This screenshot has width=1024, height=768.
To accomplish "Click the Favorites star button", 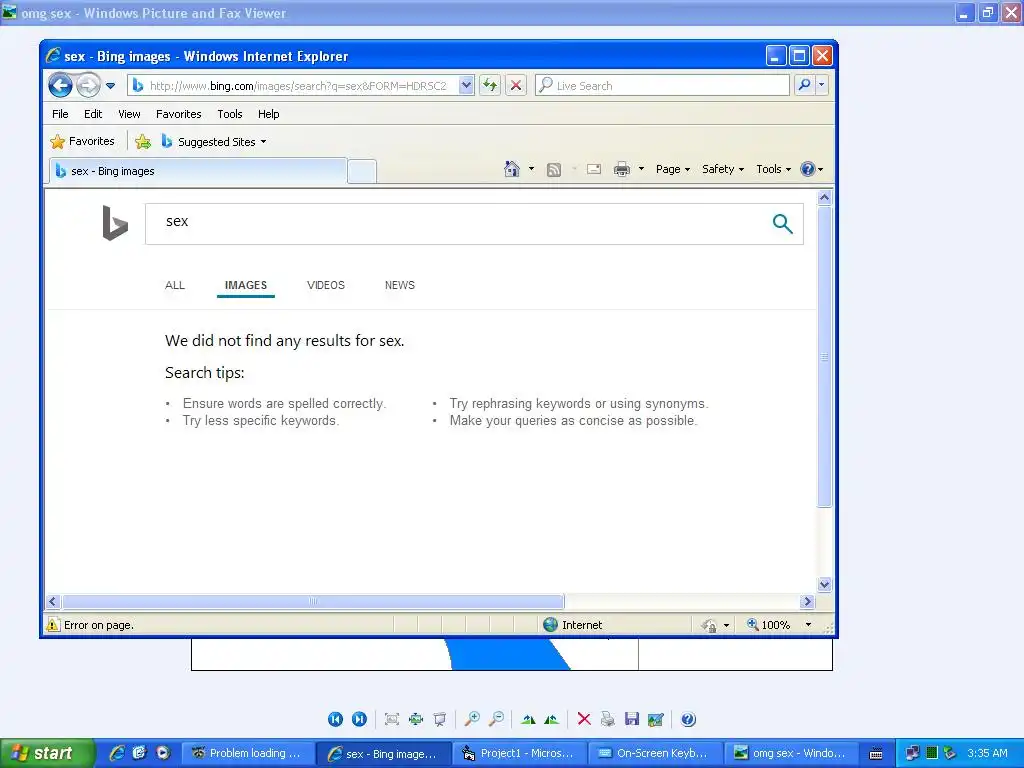I will coord(82,141).
